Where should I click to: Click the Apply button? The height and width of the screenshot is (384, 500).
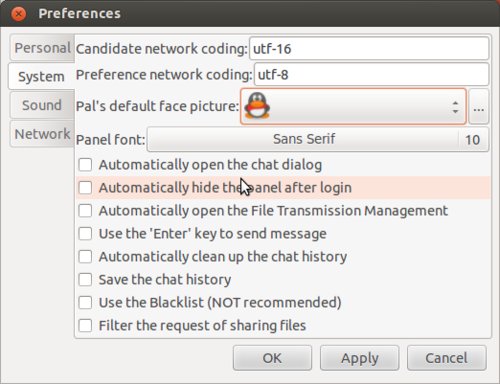pos(360,358)
